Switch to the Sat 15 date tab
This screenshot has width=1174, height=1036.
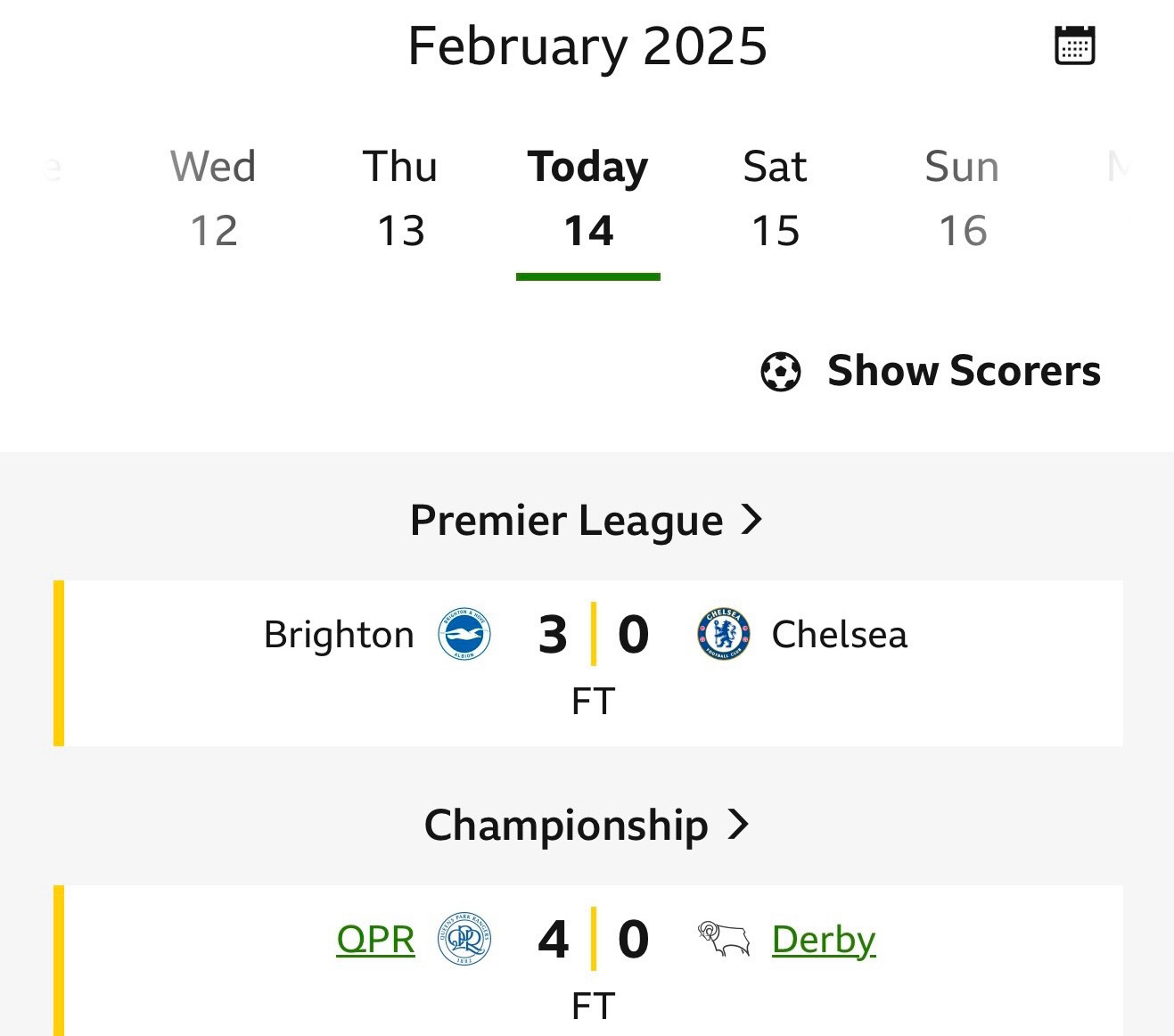(776, 198)
